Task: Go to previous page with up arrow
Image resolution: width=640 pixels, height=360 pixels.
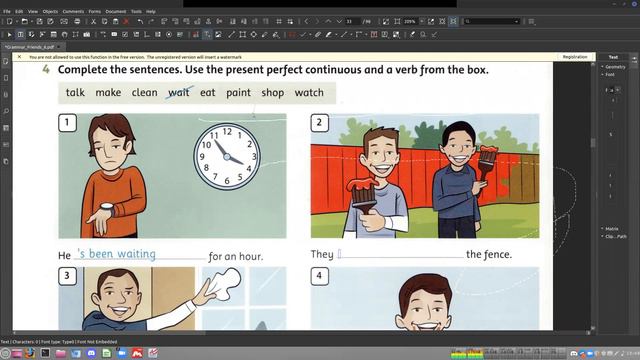Action: (x=328, y=21)
